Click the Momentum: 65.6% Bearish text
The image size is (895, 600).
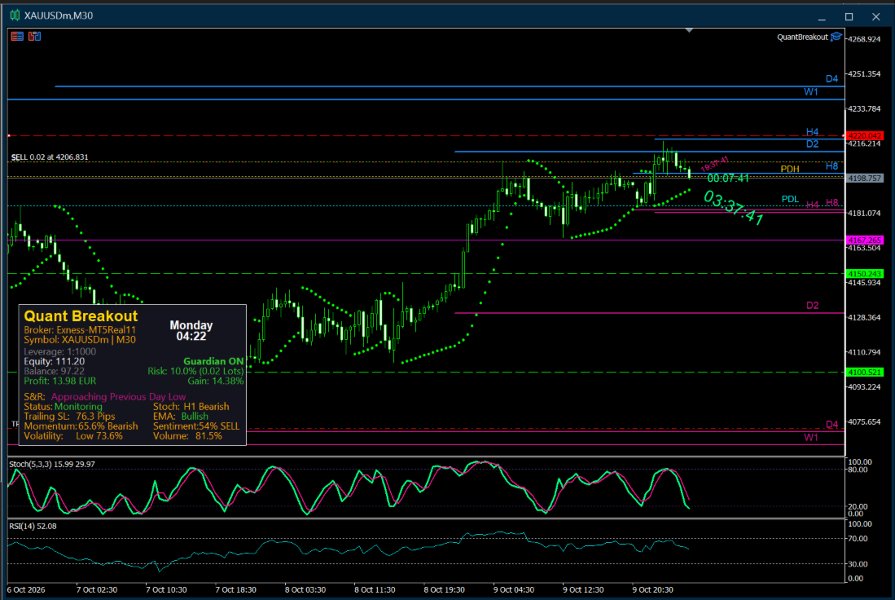(x=80, y=426)
